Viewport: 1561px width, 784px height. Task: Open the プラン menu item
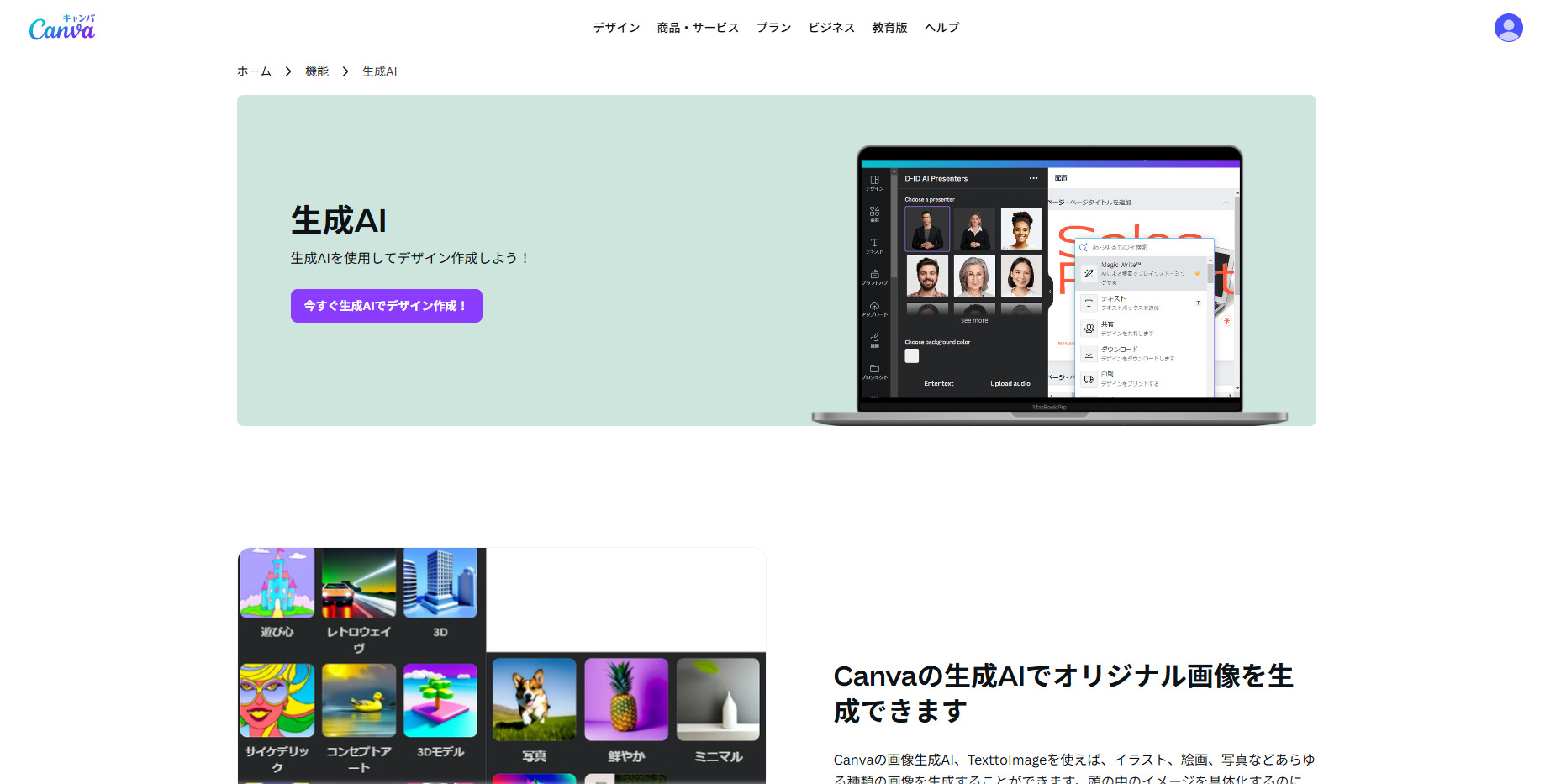click(x=773, y=28)
